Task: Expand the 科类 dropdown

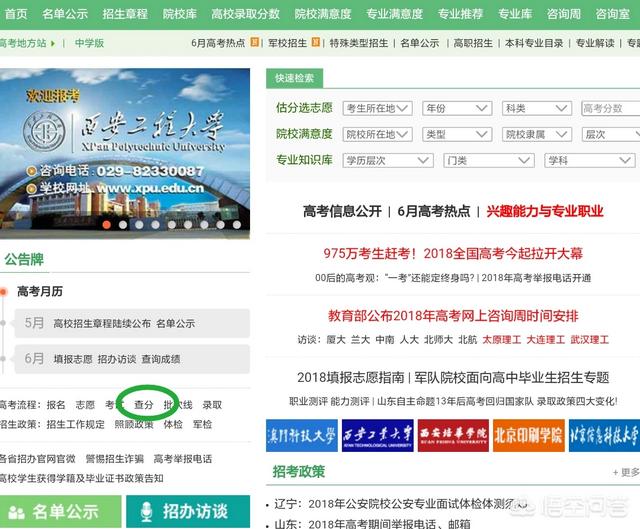Action: click(536, 108)
